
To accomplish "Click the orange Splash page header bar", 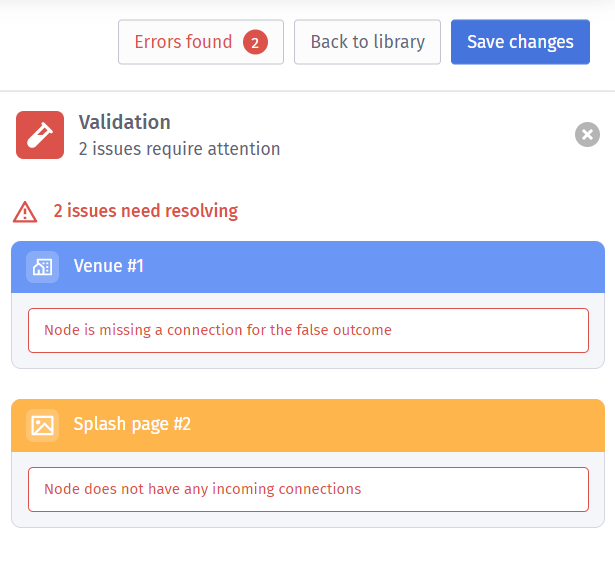I will (400, 425).
